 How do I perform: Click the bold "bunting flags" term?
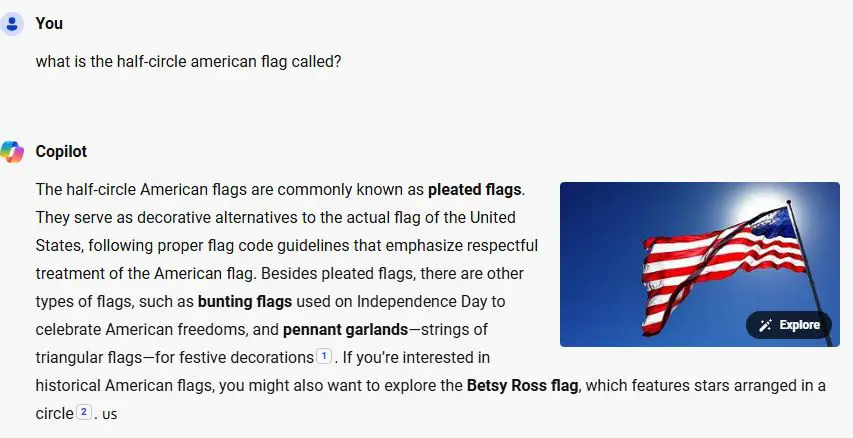[x=245, y=301]
